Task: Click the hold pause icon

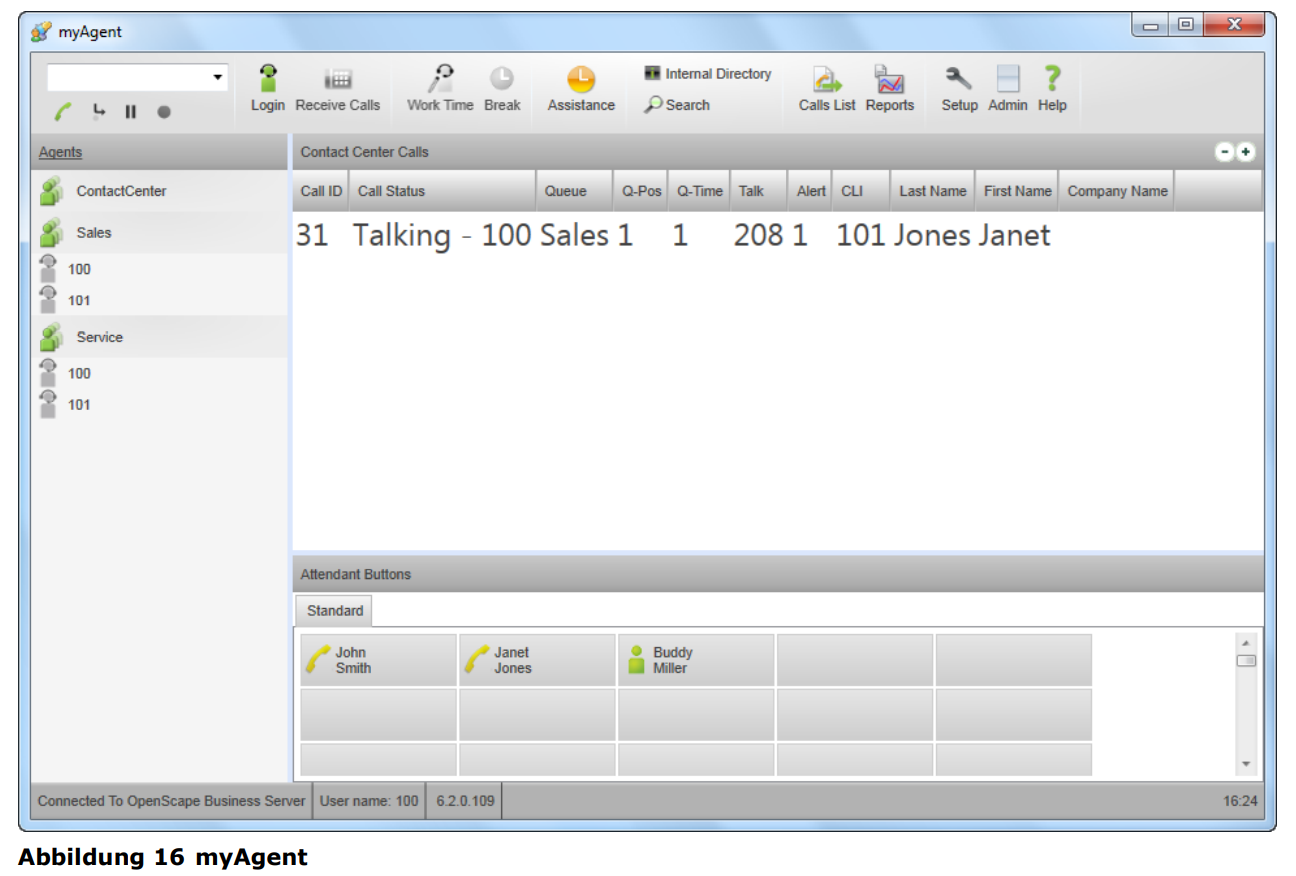Action: pyautogui.click(x=130, y=112)
